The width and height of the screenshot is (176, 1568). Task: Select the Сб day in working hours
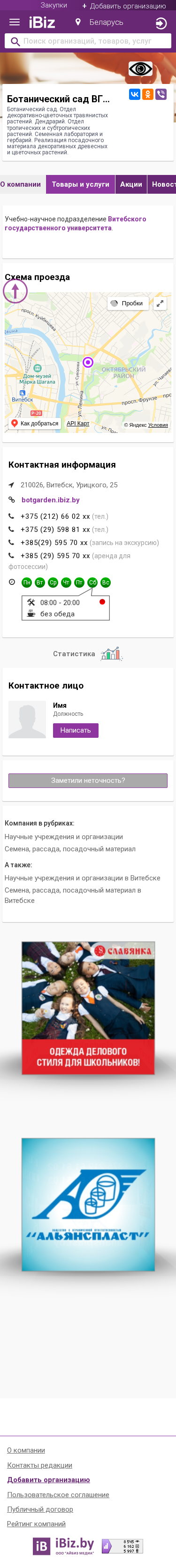(92, 583)
